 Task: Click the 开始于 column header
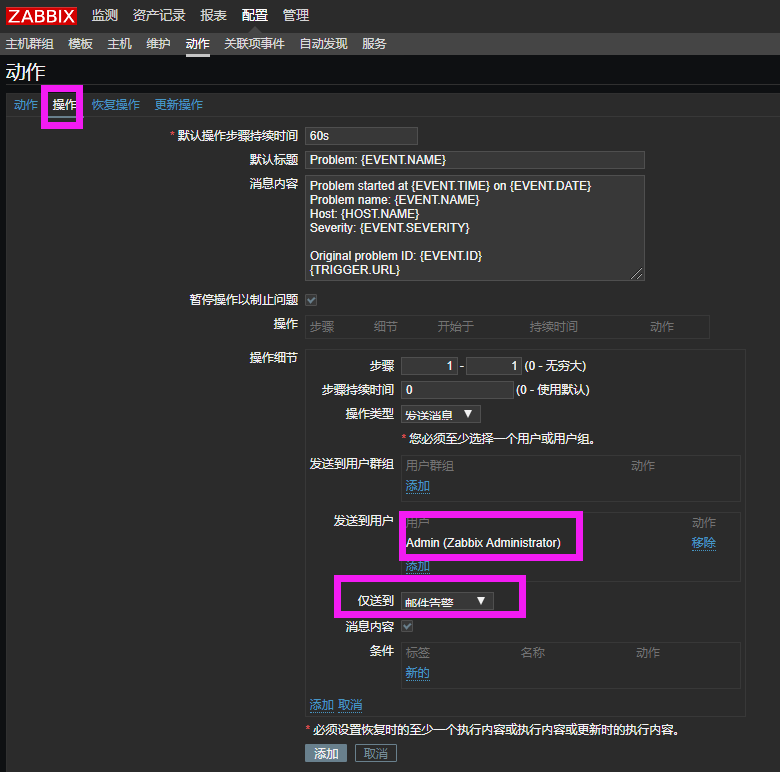455,327
